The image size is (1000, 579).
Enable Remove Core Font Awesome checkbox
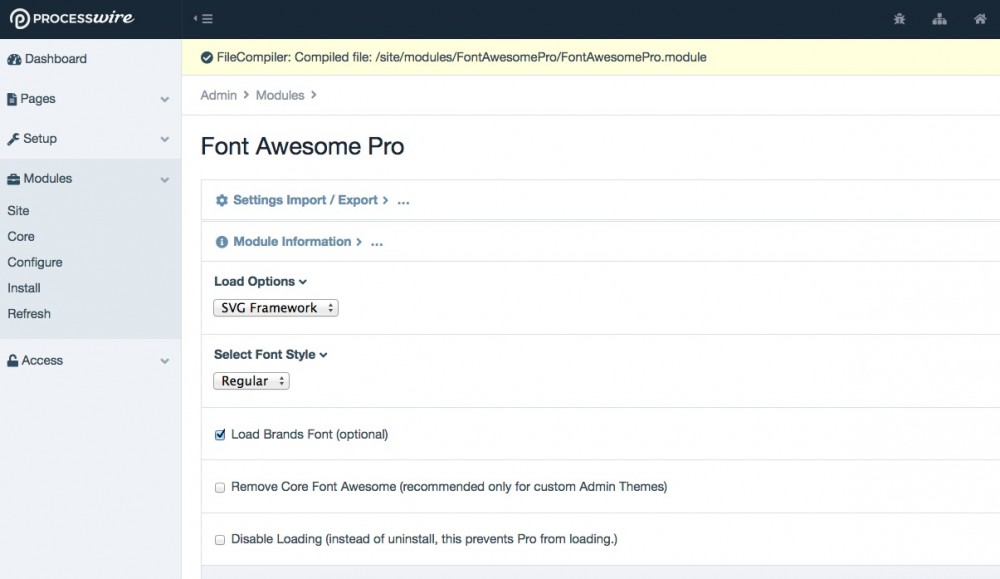coord(220,488)
